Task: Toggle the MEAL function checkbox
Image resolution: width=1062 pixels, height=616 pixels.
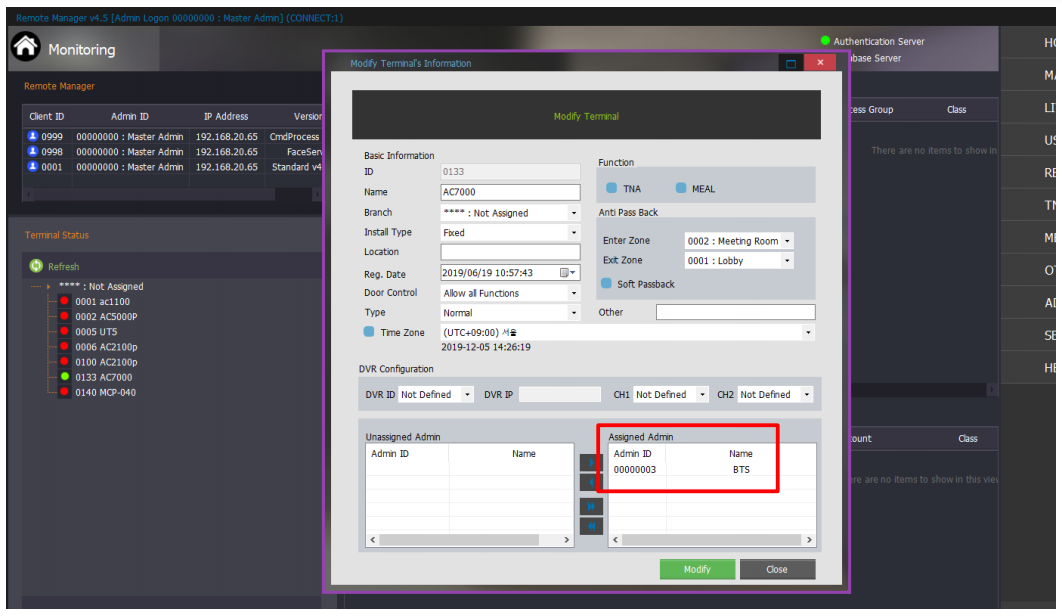Action: 680,187
